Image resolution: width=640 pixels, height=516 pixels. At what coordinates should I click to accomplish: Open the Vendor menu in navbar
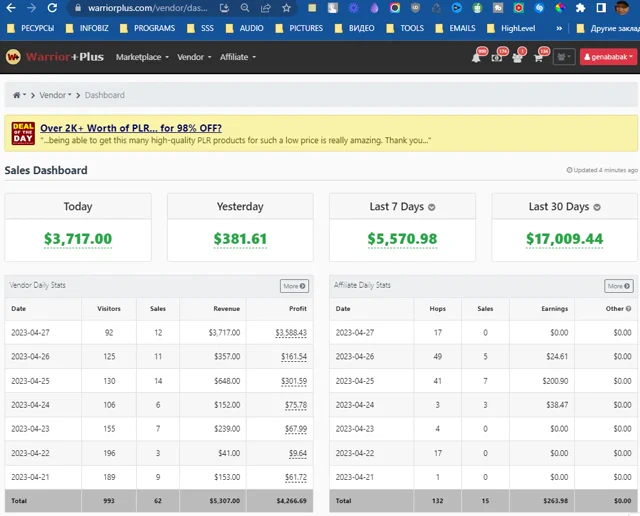click(x=194, y=57)
